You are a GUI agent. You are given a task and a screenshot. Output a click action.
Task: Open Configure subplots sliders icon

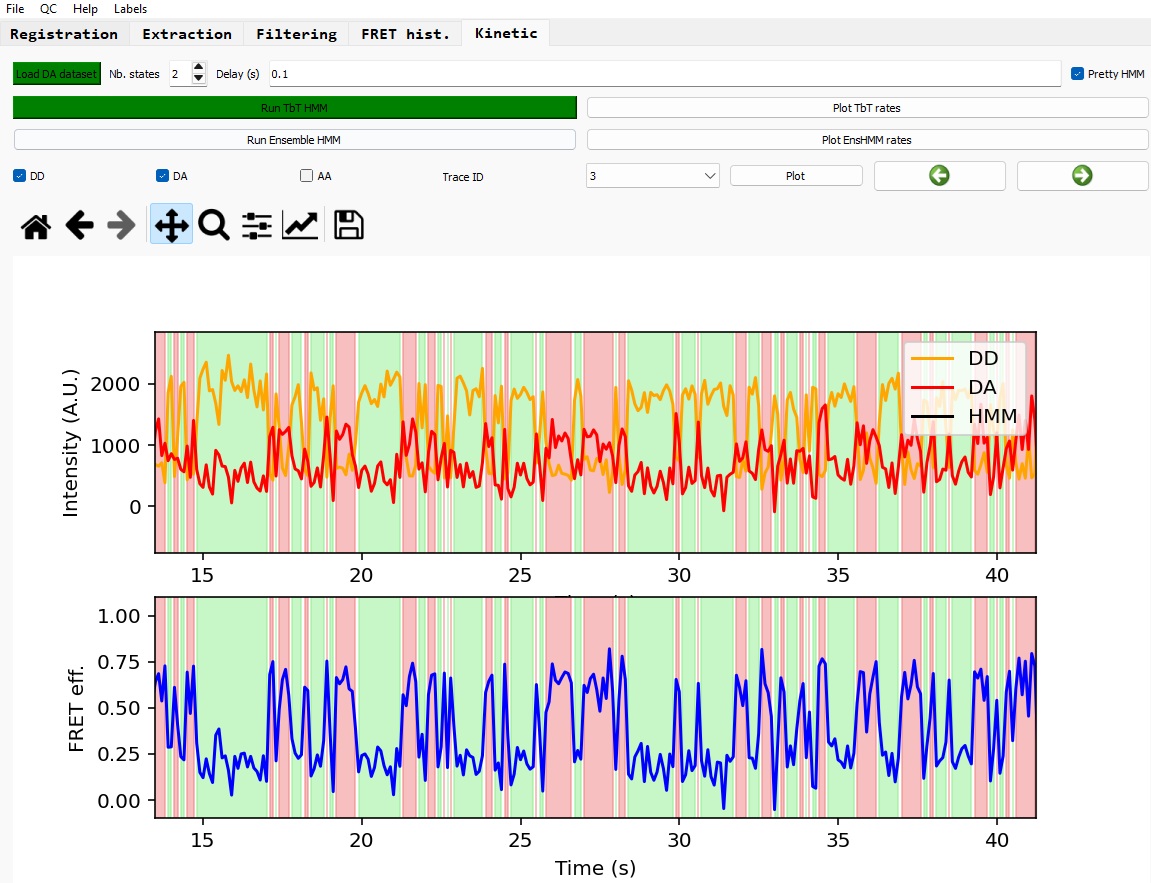[x=256, y=225]
